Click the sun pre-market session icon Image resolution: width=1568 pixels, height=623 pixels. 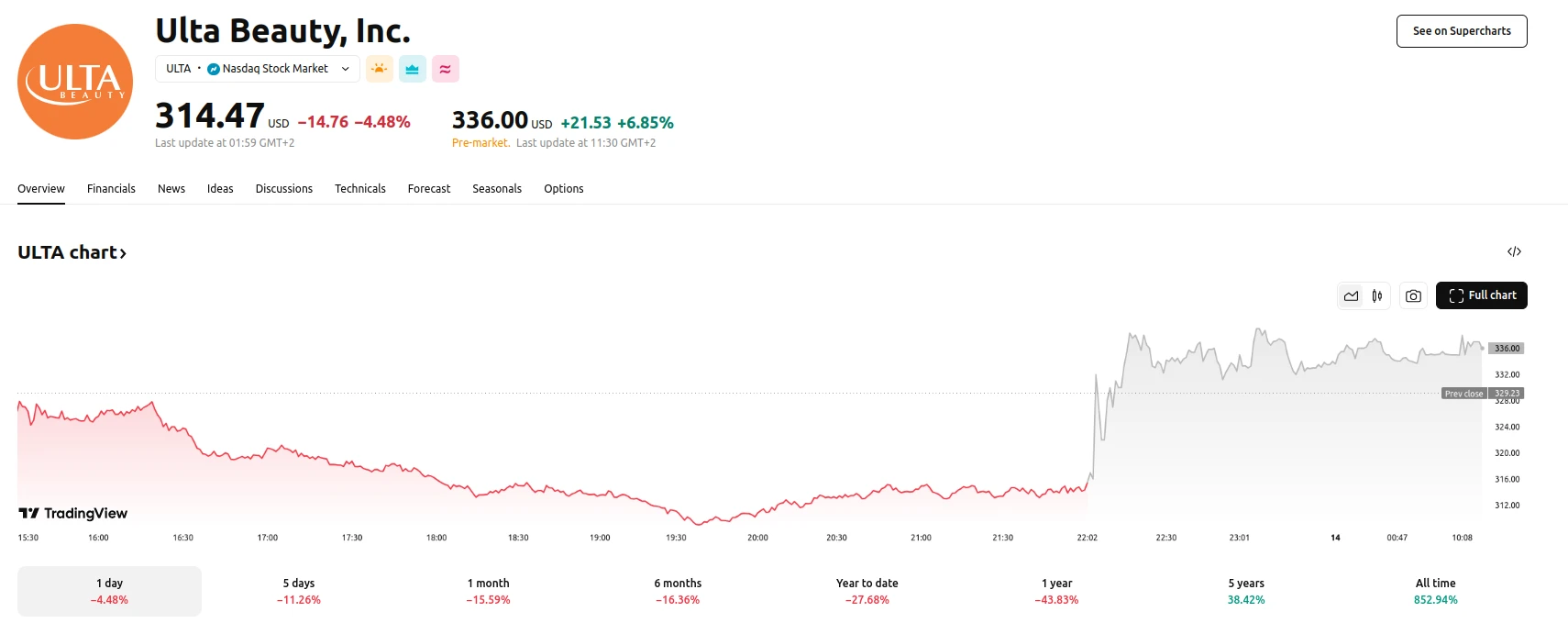coord(380,69)
